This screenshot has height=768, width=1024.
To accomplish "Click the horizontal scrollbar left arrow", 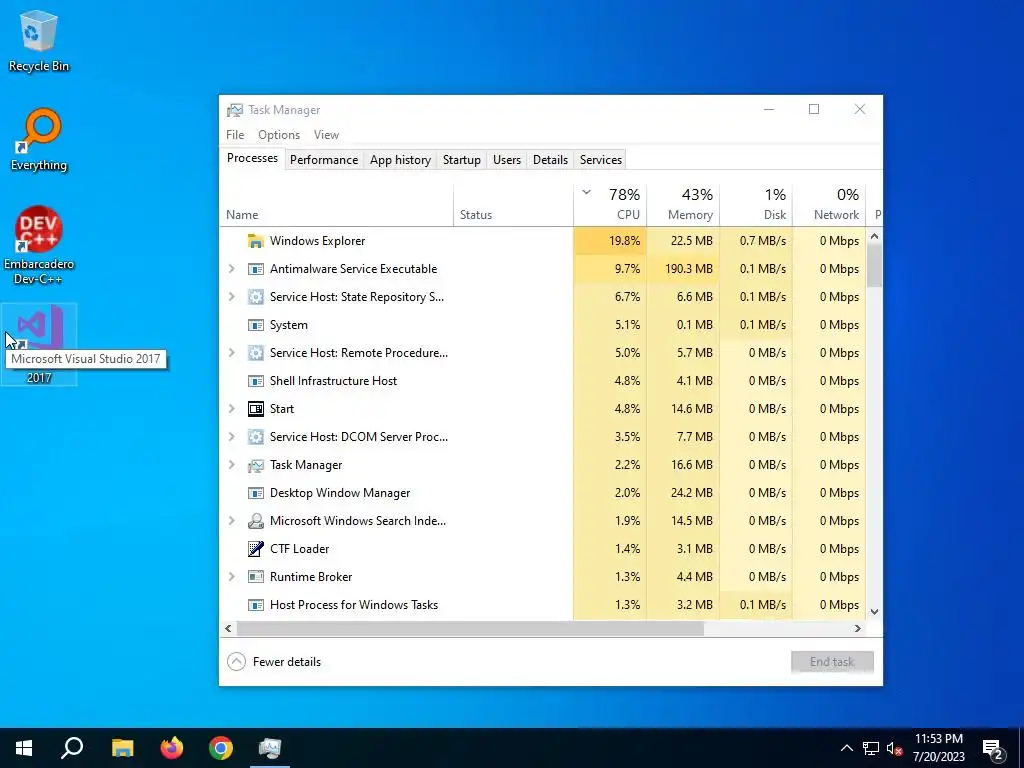I will click(x=228, y=629).
